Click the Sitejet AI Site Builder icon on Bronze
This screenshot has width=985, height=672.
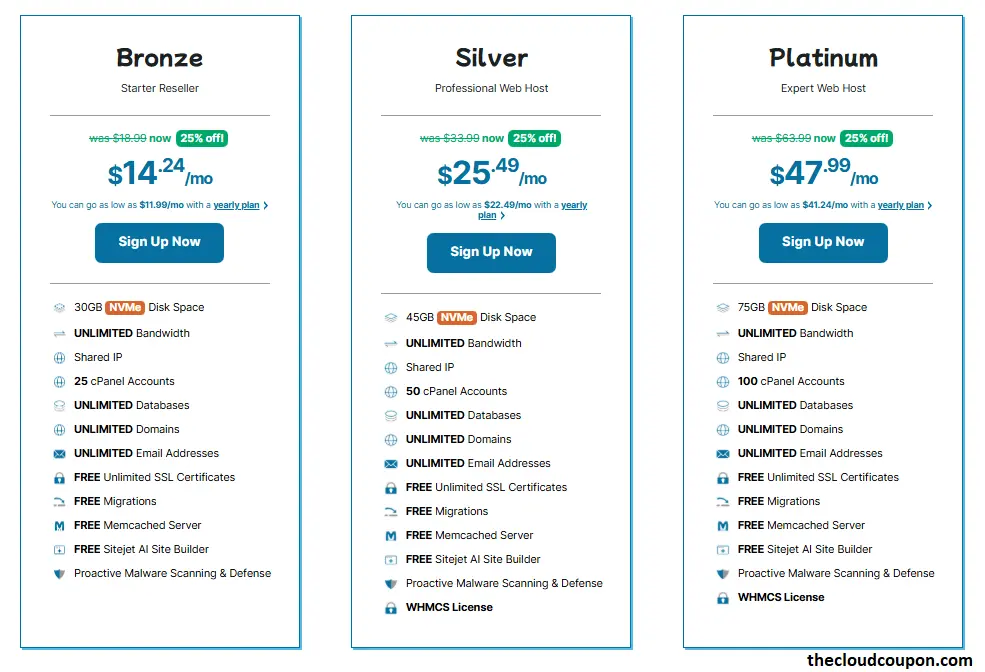[59, 549]
